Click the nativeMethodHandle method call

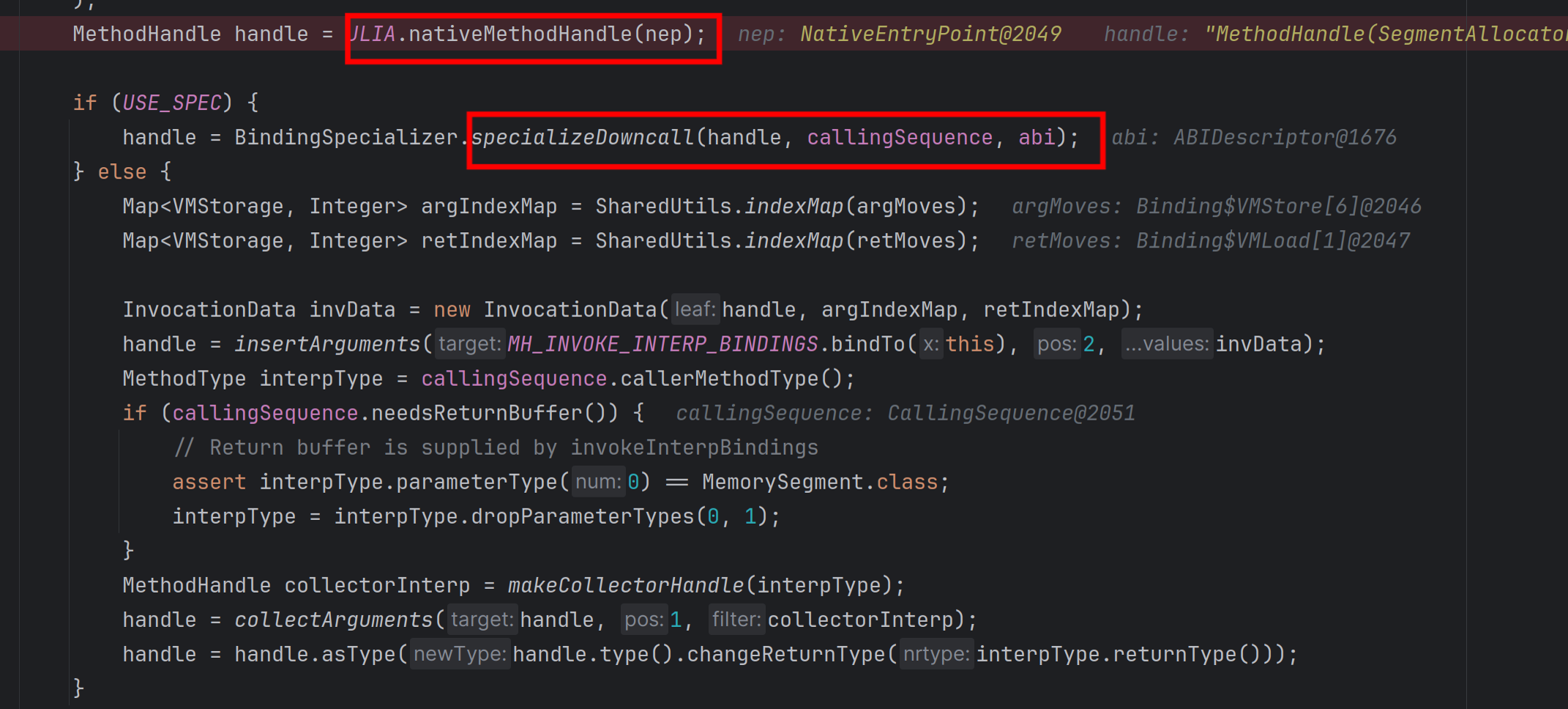pos(520,34)
